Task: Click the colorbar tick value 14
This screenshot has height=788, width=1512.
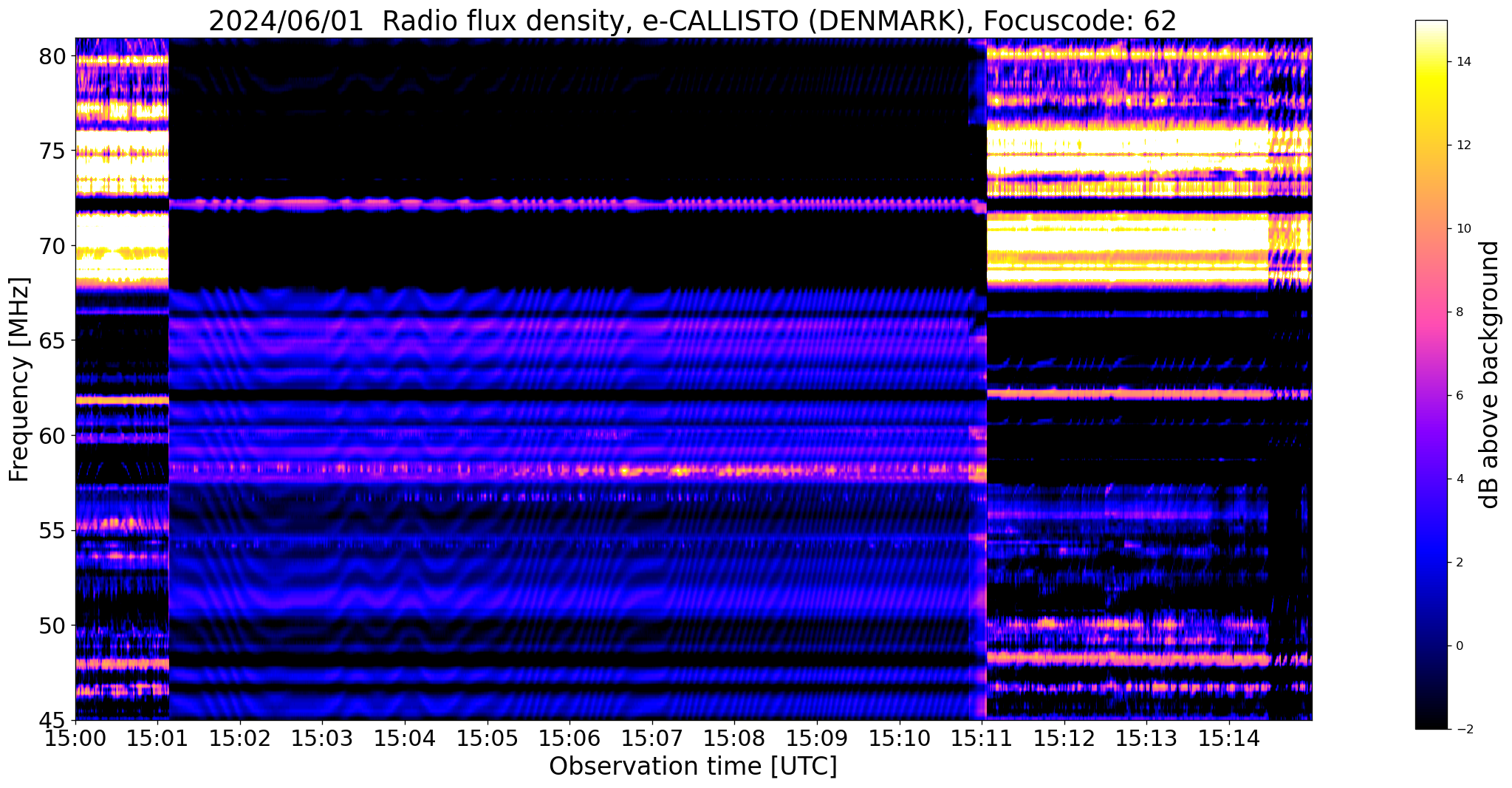Action: [x=1462, y=62]
